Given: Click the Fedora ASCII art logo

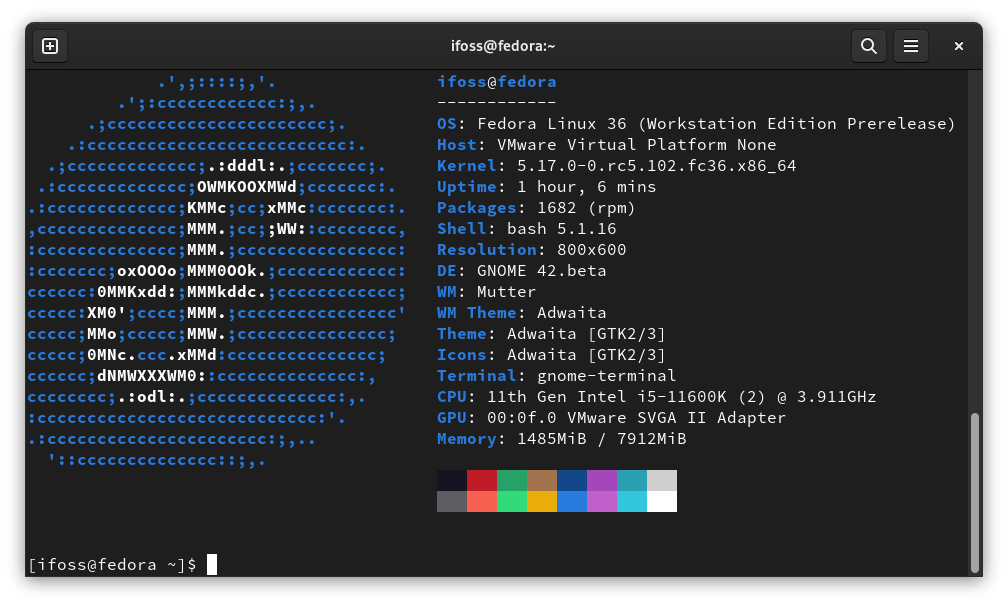Looking at the screenshot, I should point(217,270).
